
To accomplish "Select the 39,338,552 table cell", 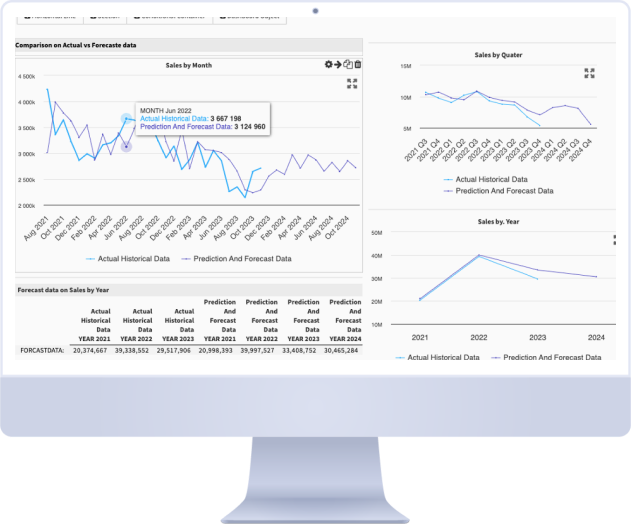I will 132,351.
